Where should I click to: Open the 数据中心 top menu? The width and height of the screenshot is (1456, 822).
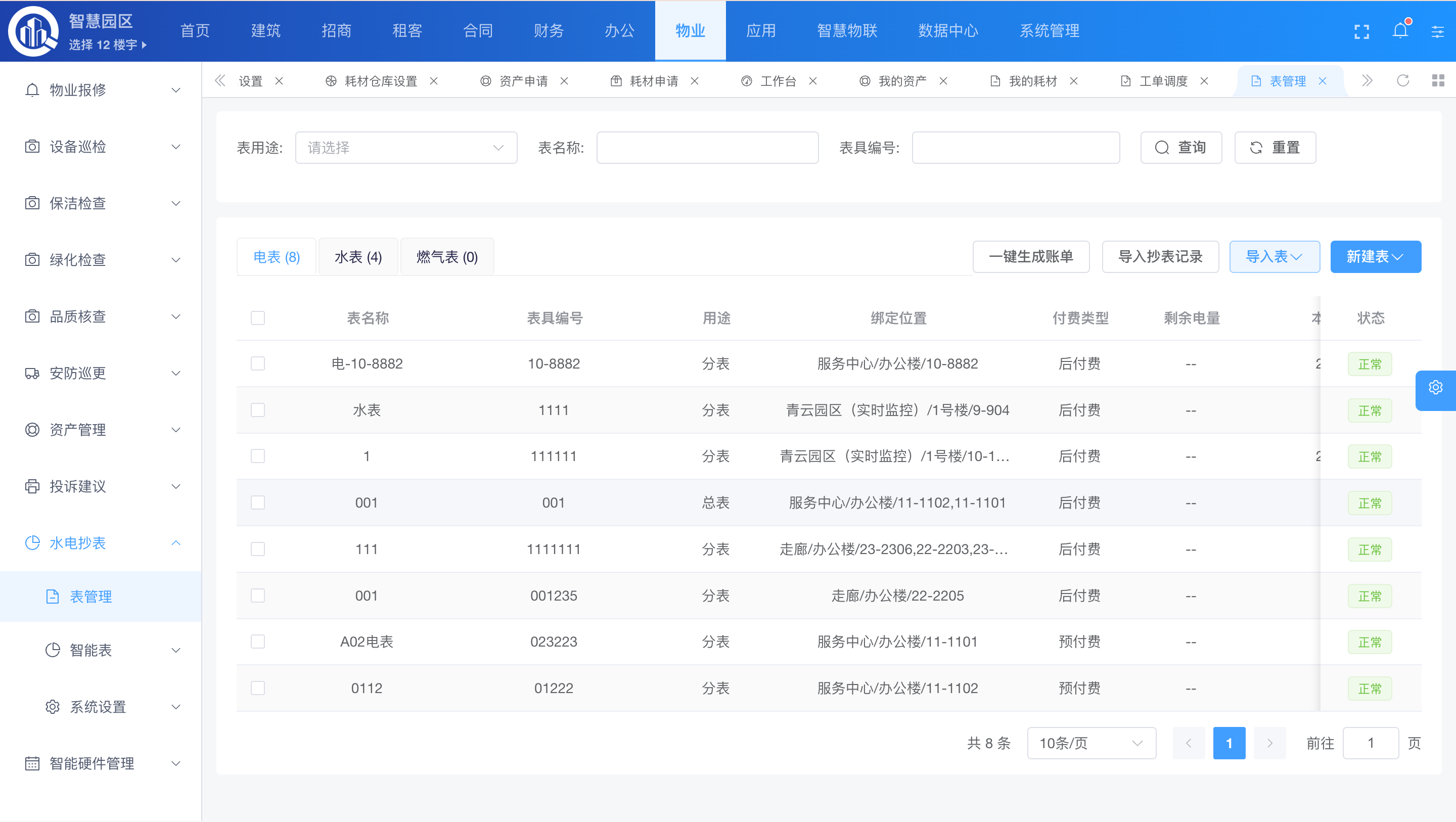pyautogui.click(x=948, y=31)
